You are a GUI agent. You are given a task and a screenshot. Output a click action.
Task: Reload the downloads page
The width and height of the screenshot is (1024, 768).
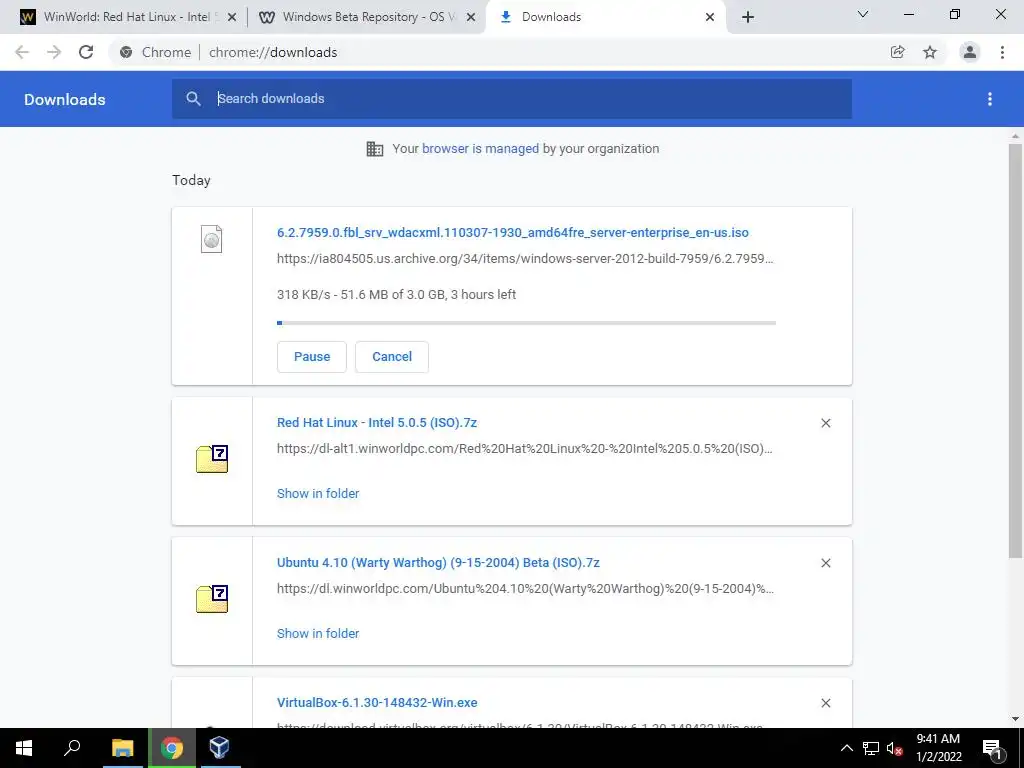(86, 52)
